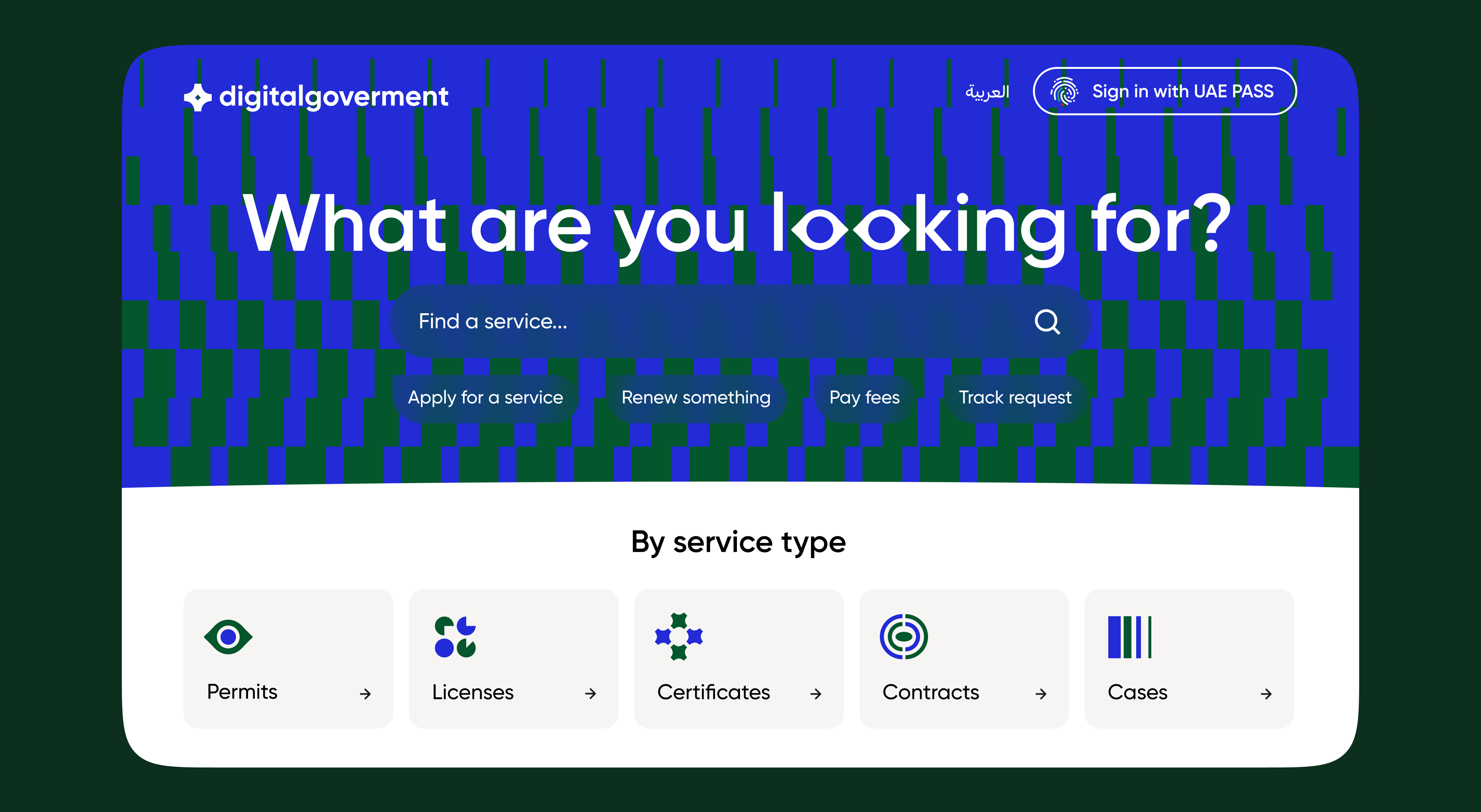
Task: Click the search magnifier icon
Action: click(1047, 322)
